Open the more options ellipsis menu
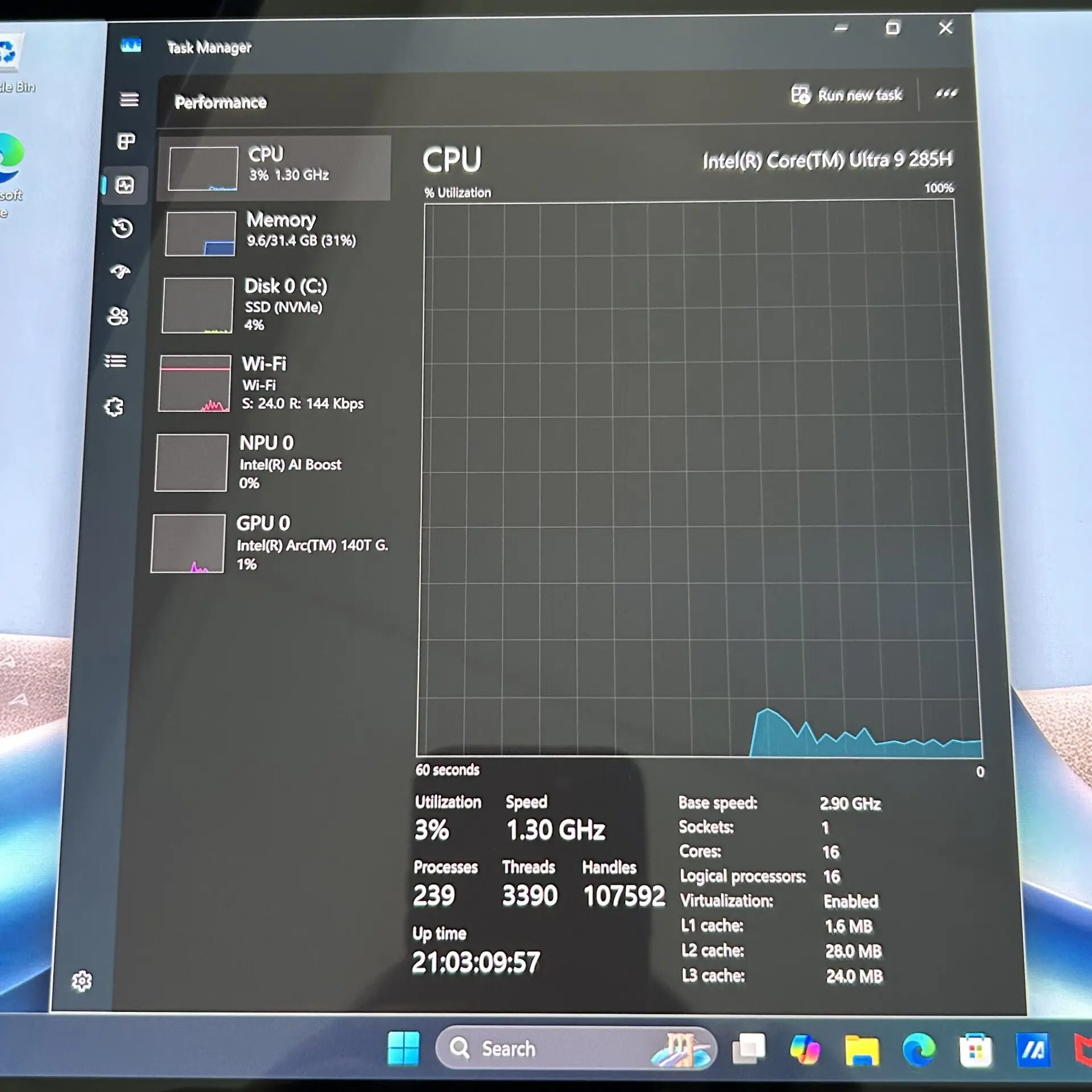The height and width of the screenshot is (1092, 1092). (946, 93)
